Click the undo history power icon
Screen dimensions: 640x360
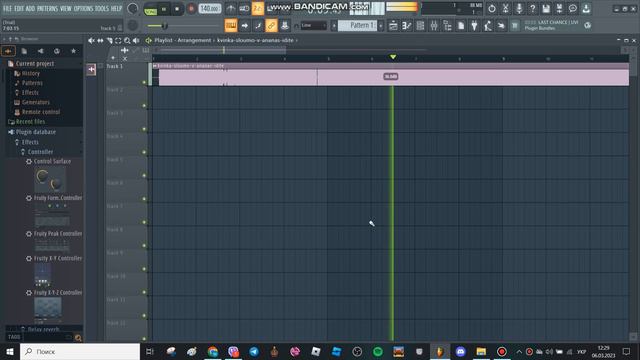coord(492,8)
